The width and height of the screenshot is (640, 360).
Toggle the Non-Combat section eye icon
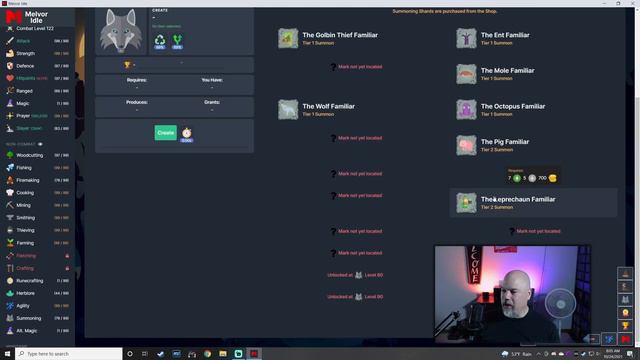(x=40, y=144)
